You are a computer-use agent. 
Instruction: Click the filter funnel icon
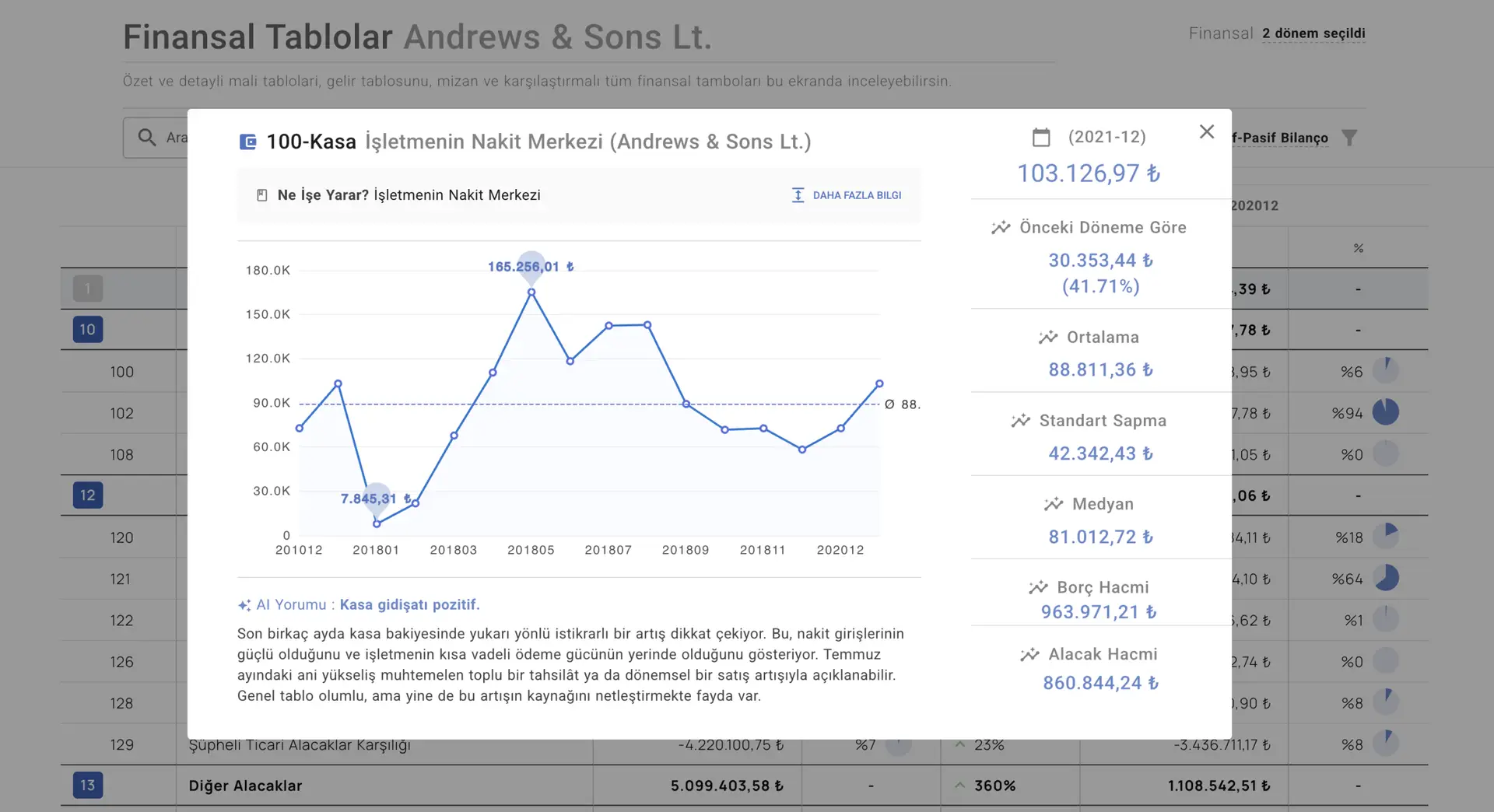[1349, 138]
